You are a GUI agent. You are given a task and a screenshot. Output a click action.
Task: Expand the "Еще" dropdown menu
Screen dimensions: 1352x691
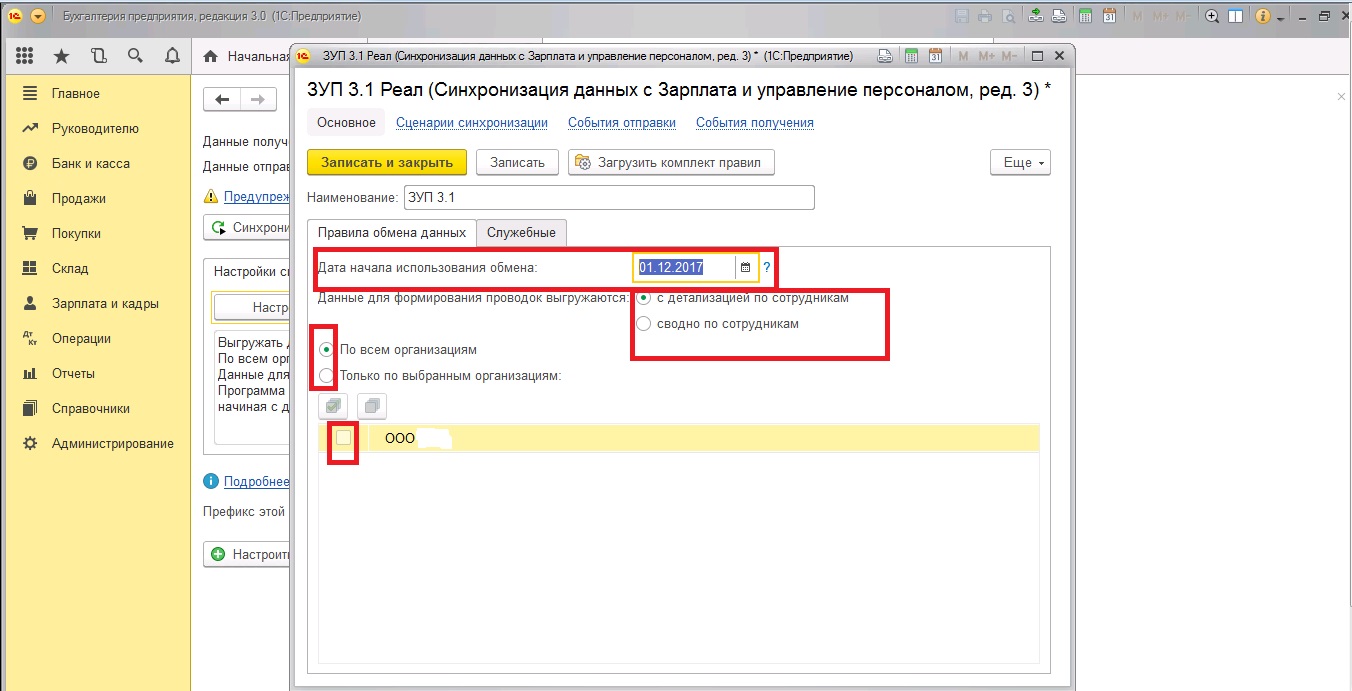(x=1020, y=163)
